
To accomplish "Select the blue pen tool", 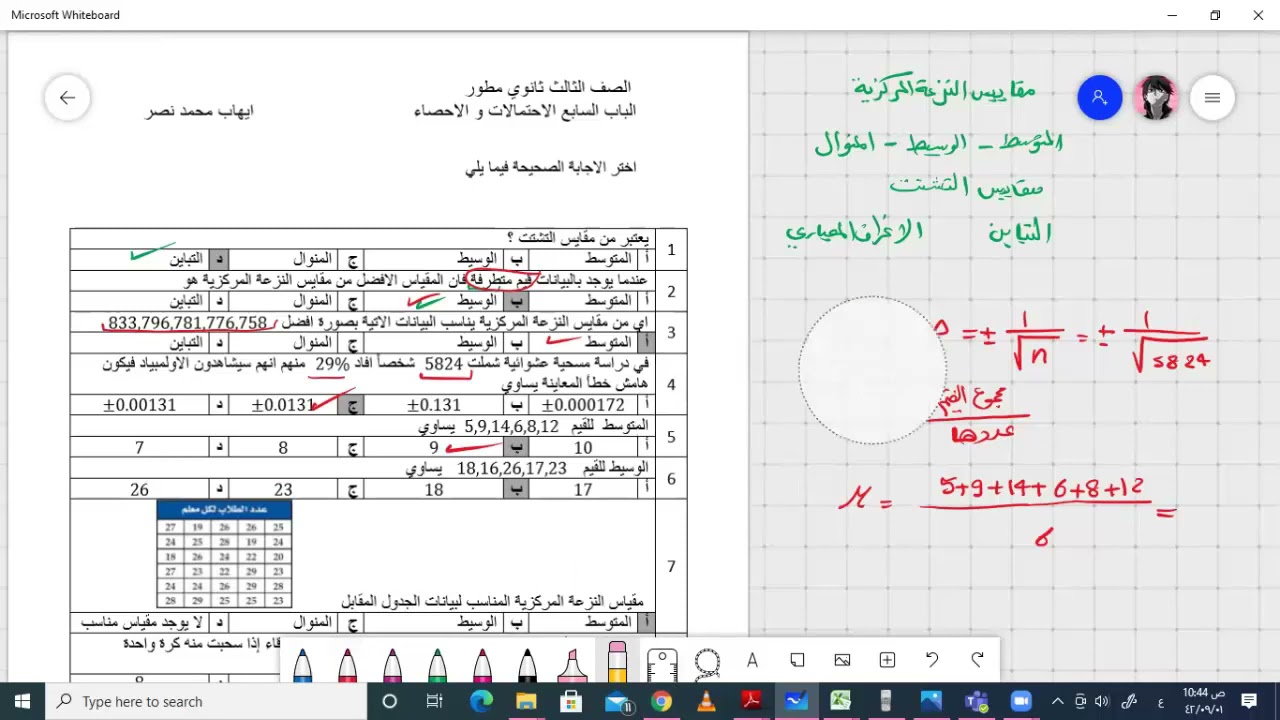I will pyautogui.click(x=302, y=664).
